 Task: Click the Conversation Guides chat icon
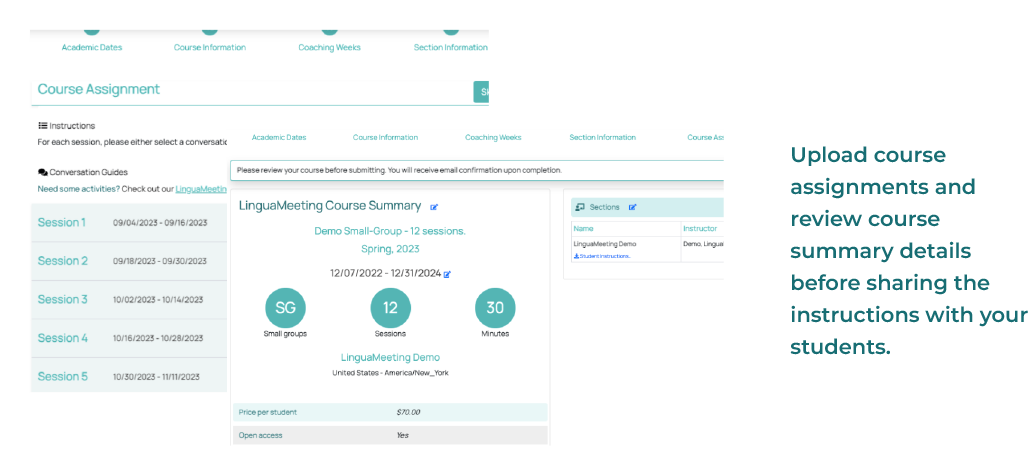coord(42,172)
